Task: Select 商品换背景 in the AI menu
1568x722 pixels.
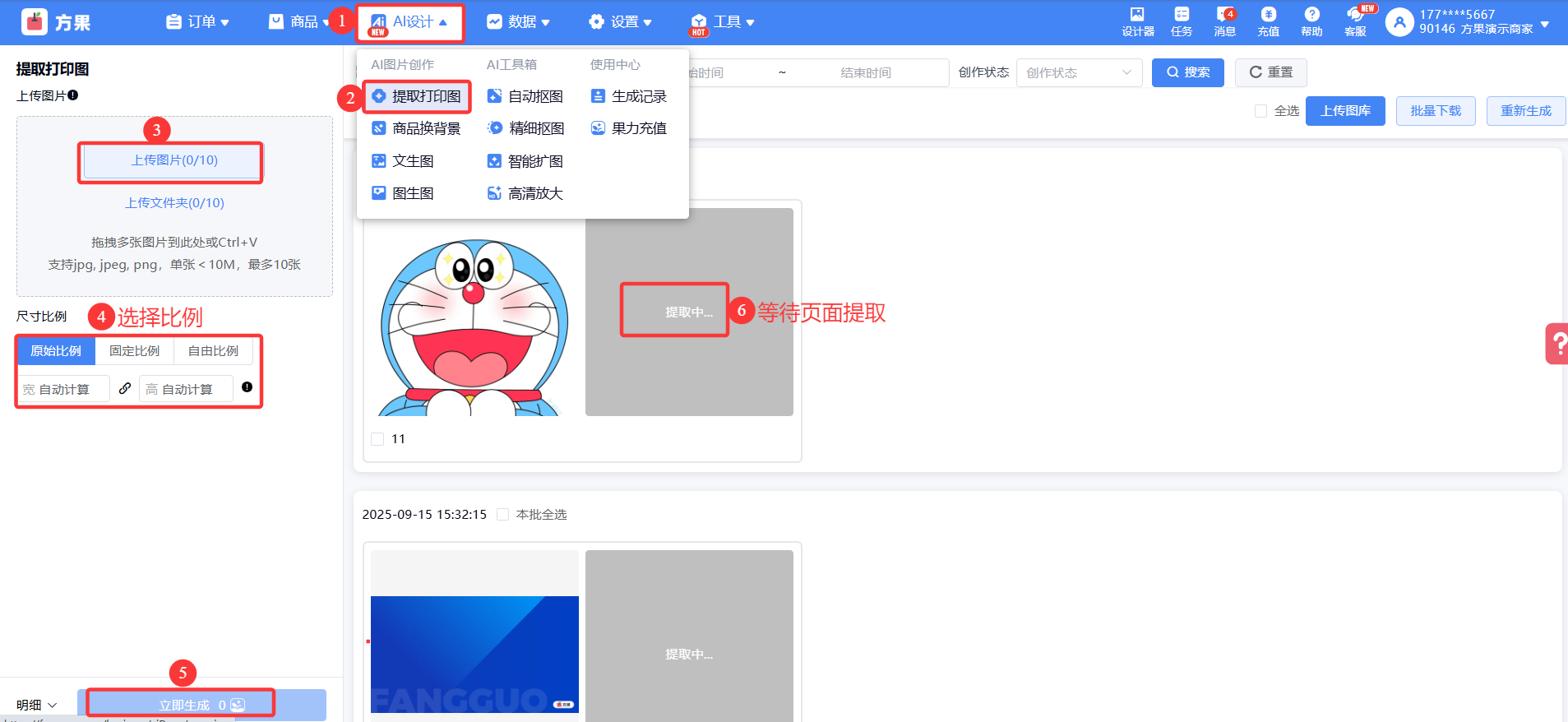Action: click(x=417, y=128)
